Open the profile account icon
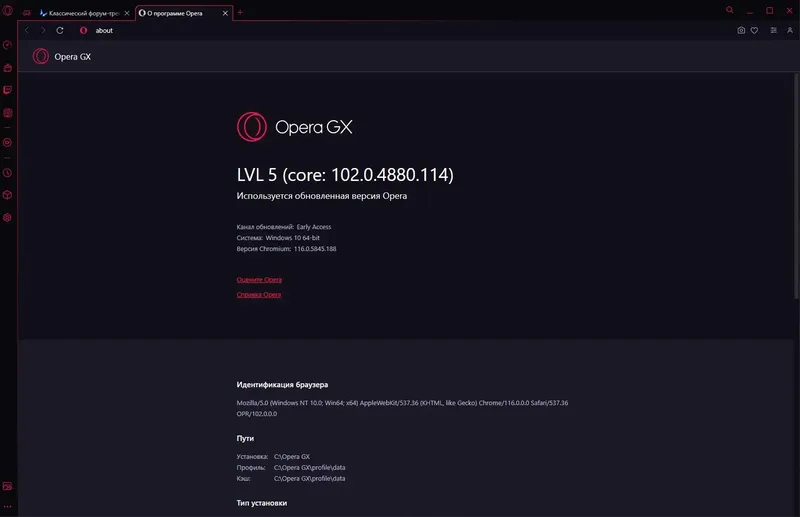 (790, 31)
